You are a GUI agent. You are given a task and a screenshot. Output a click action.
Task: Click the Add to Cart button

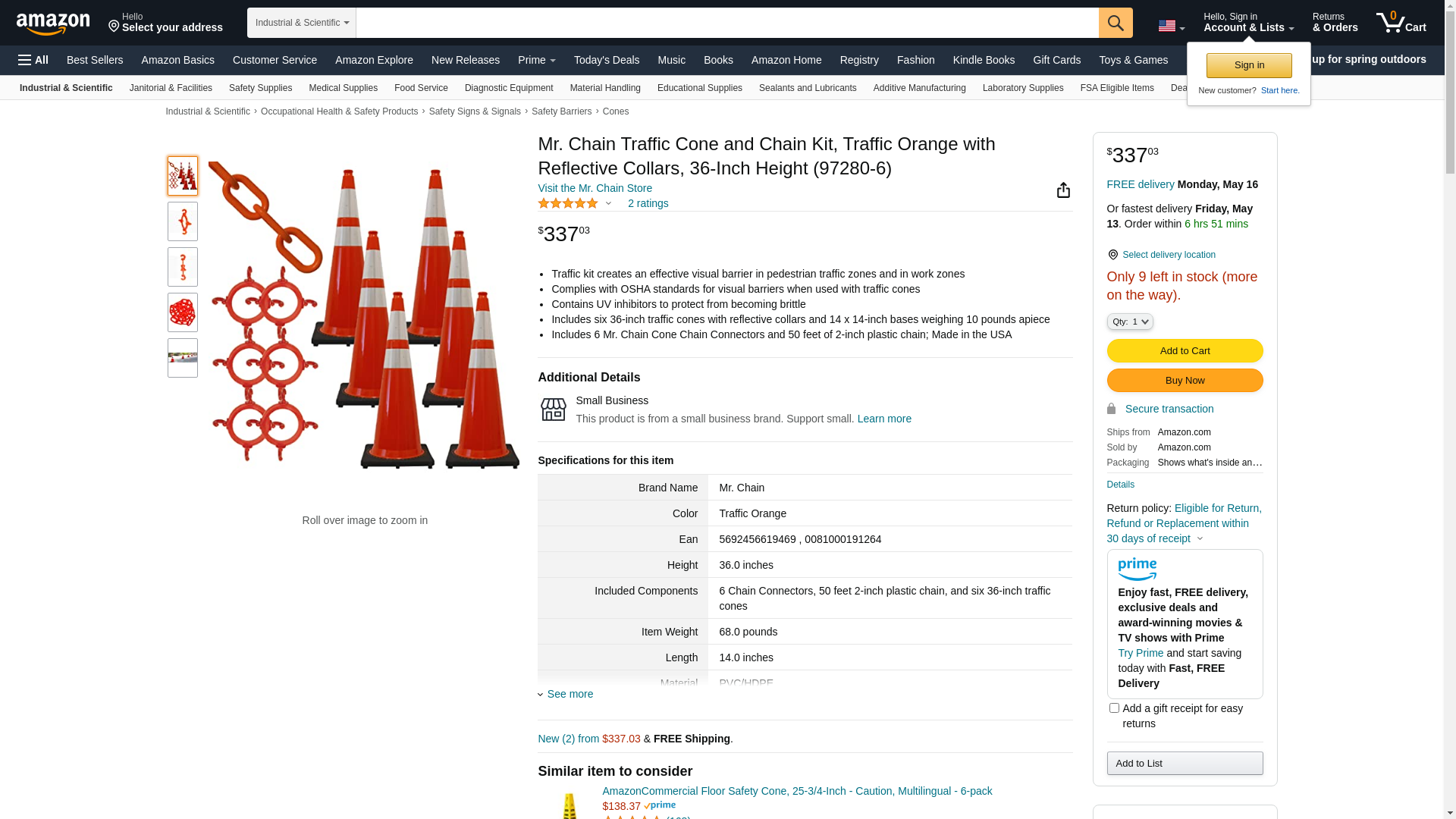click(x=1184, y=351)
